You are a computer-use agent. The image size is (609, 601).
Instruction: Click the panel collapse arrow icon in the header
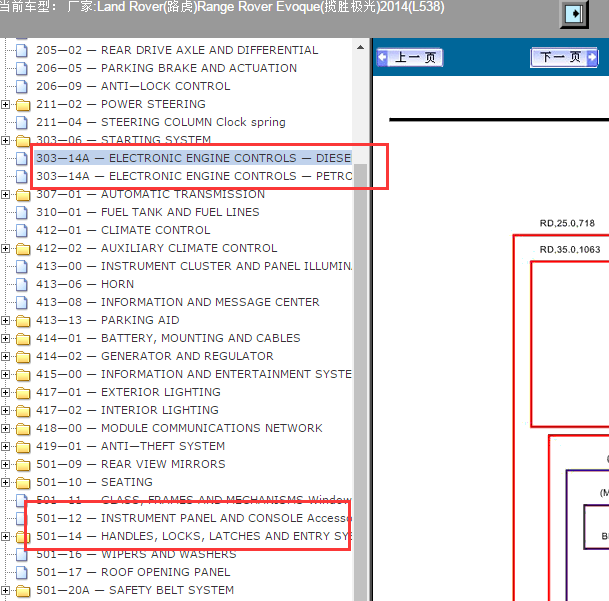tap(574, 14)
